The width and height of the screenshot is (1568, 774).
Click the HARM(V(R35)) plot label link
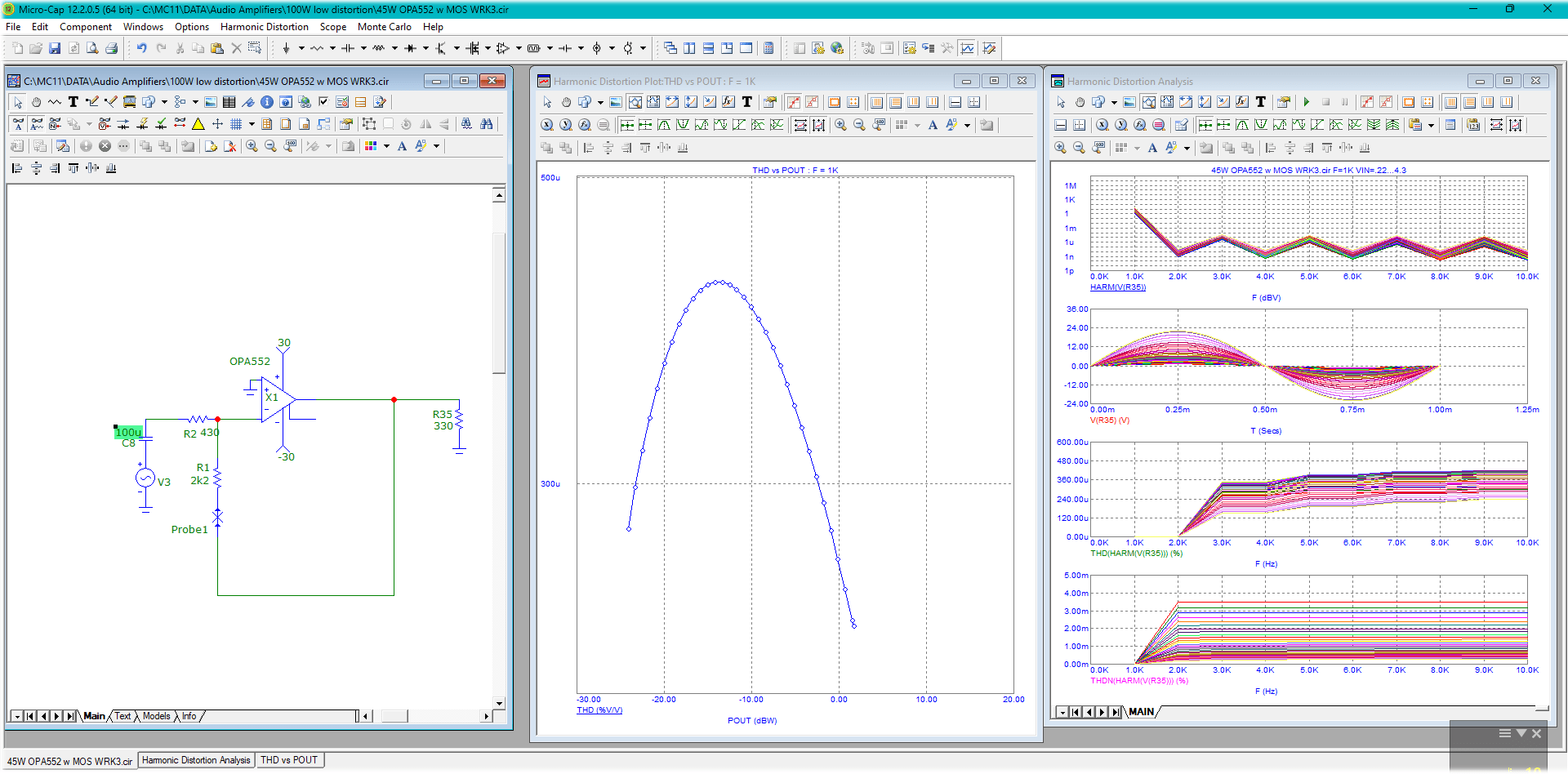point(1118,287)
